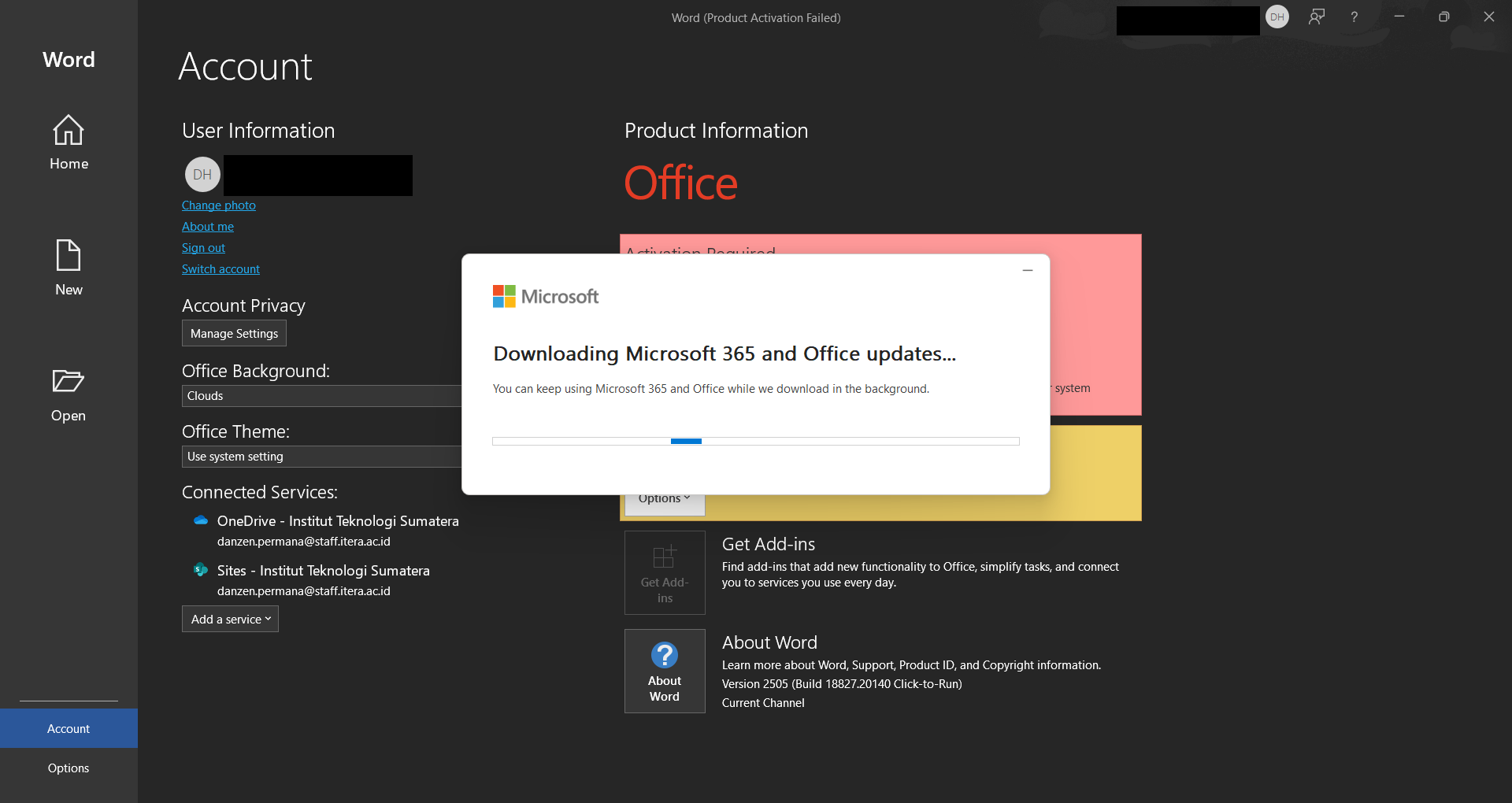Screen dimensions: 1512x803
Task: Click the New document icon
Action: (x=69, y=256)
